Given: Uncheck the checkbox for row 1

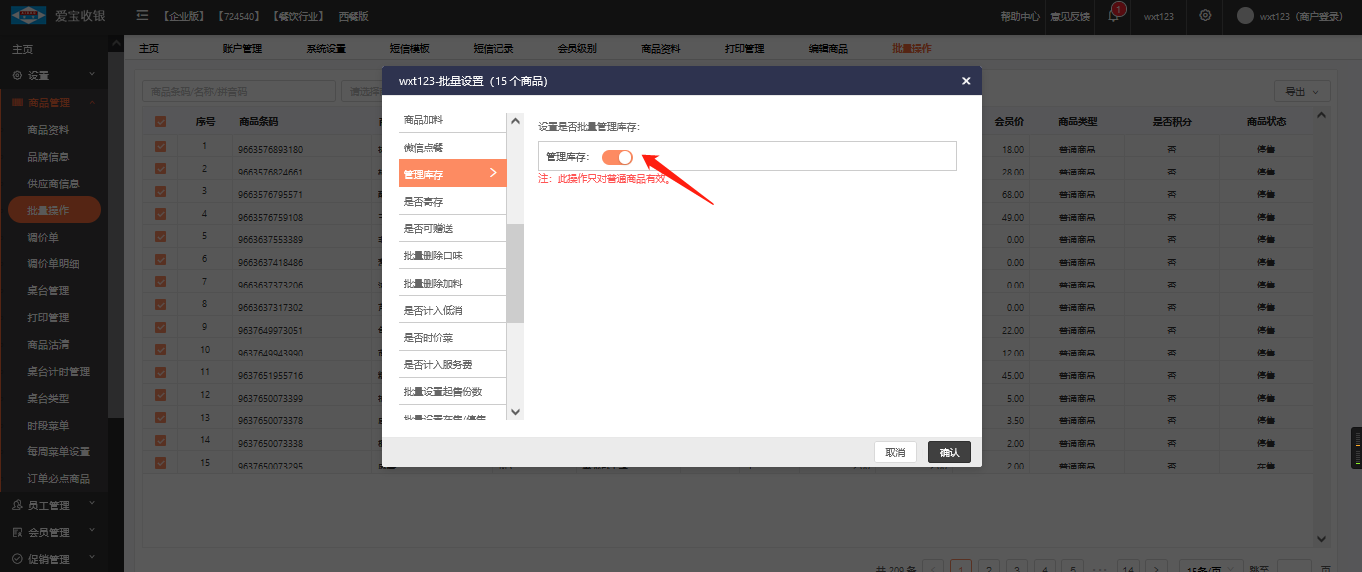Looking at the screenshot, I should pyautogui.click(x=161, y=146).
